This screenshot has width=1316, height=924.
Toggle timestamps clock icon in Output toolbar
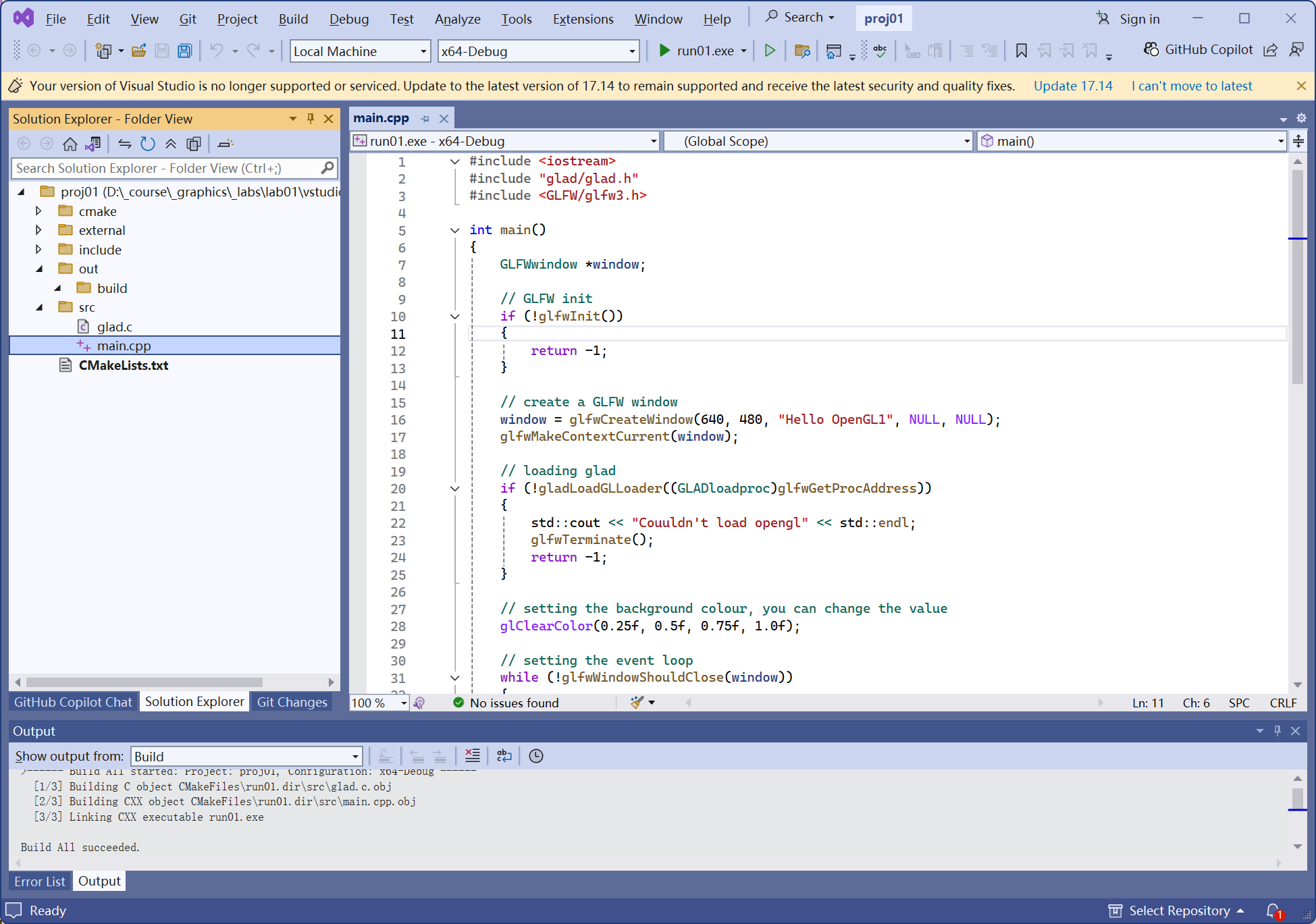click(x=536, y=756)
